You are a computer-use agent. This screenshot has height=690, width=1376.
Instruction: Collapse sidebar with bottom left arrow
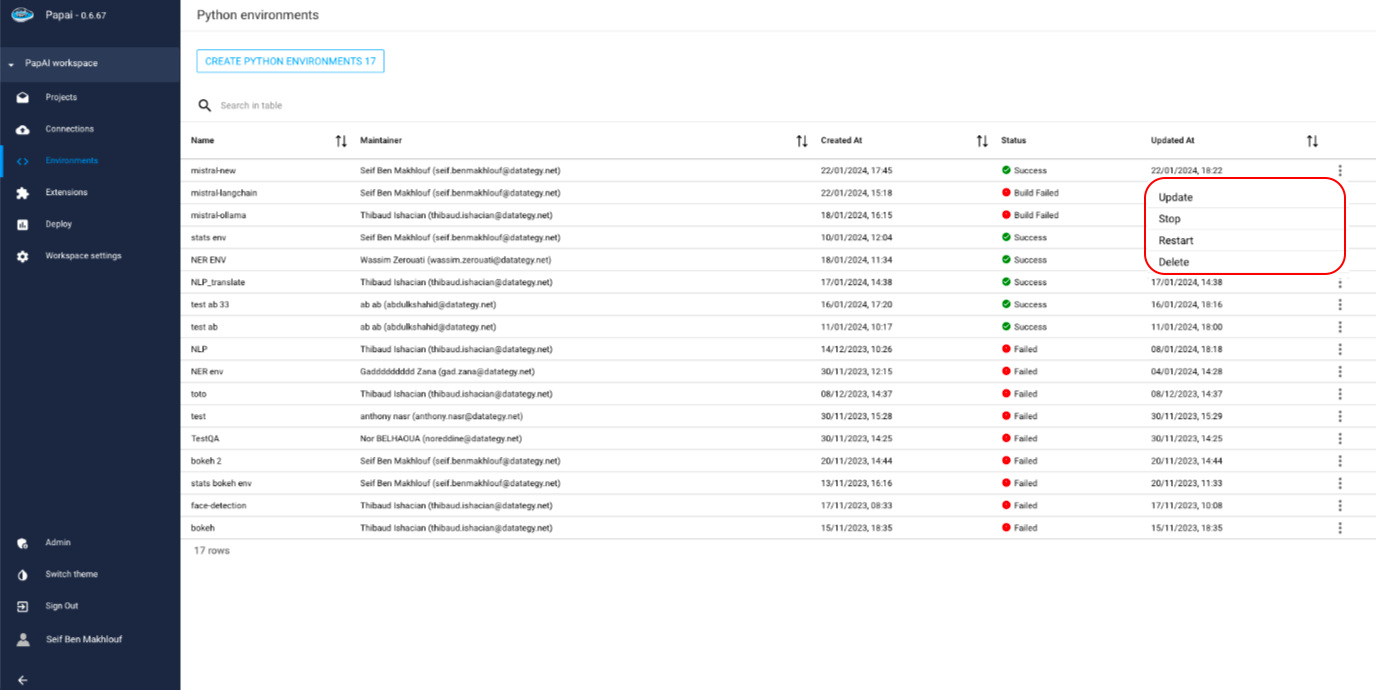tap(23, 680)
